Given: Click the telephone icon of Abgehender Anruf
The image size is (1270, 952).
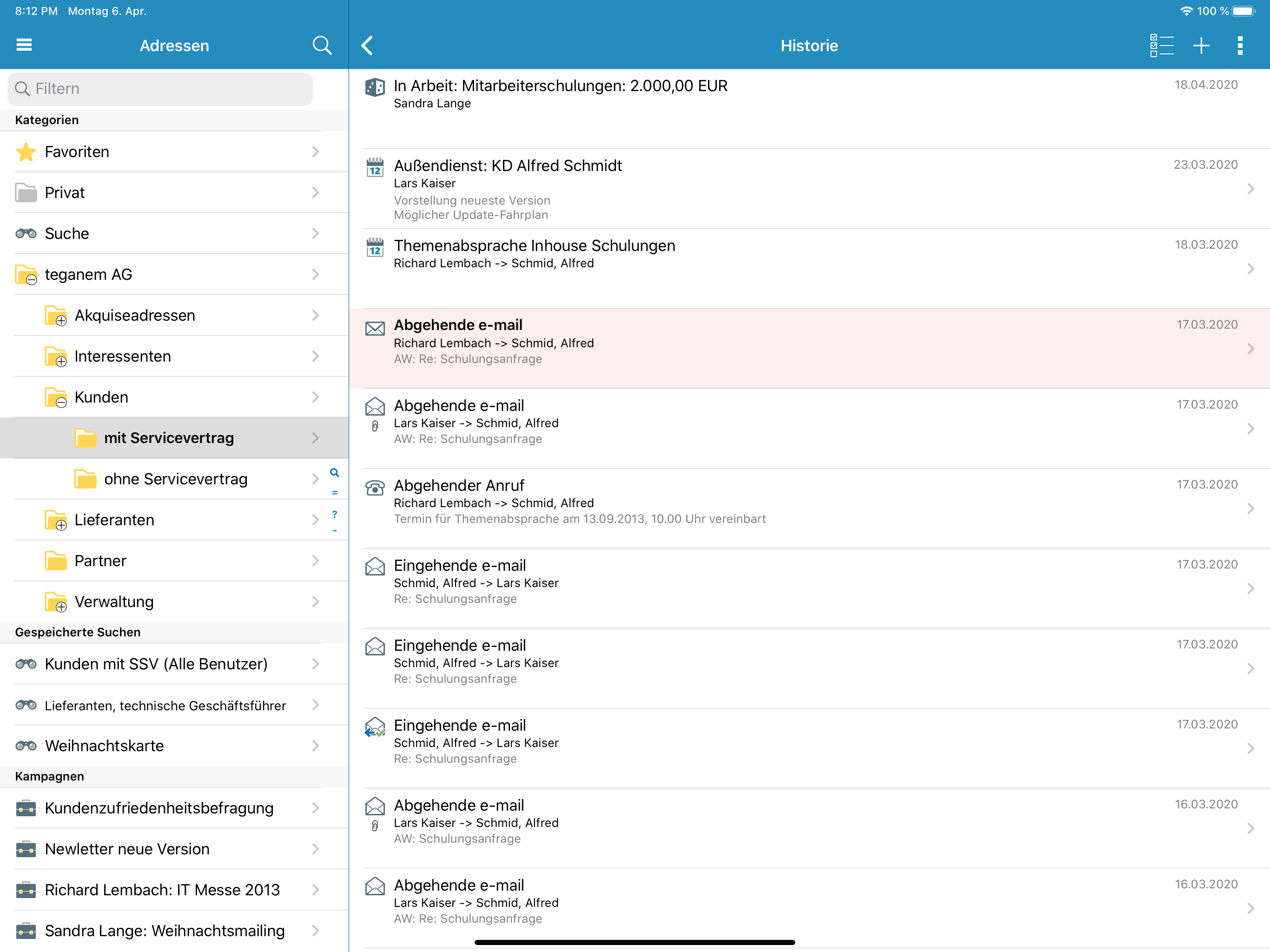Looking at the screenshot, I should [375, 488].
